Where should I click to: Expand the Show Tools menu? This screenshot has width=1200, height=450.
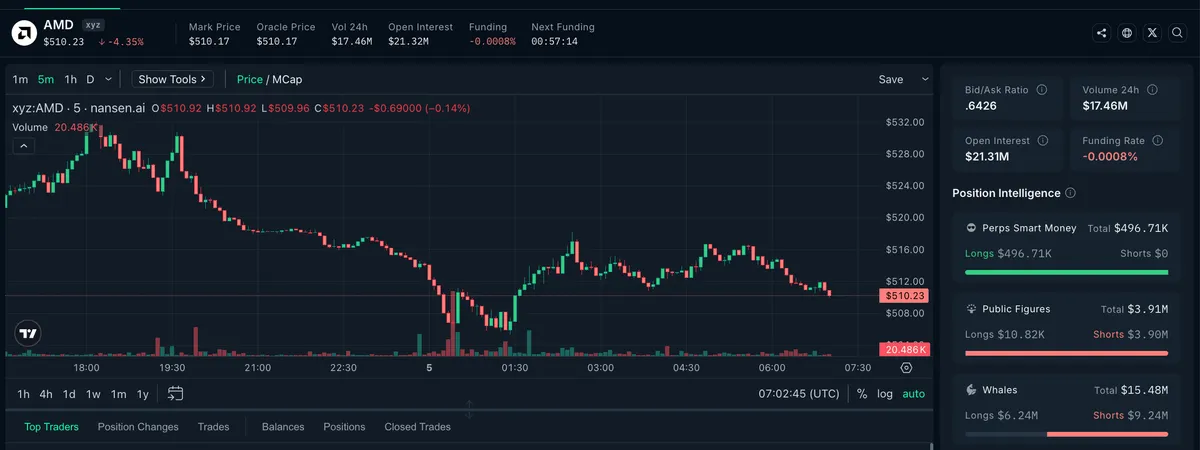pos(172,79)
